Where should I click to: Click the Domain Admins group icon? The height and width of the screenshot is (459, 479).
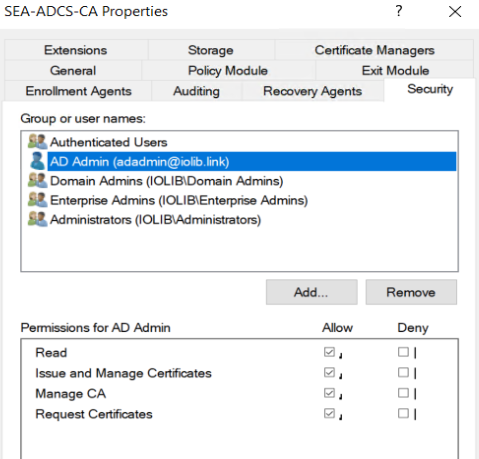pyautogui.click(x=37, y=181)
